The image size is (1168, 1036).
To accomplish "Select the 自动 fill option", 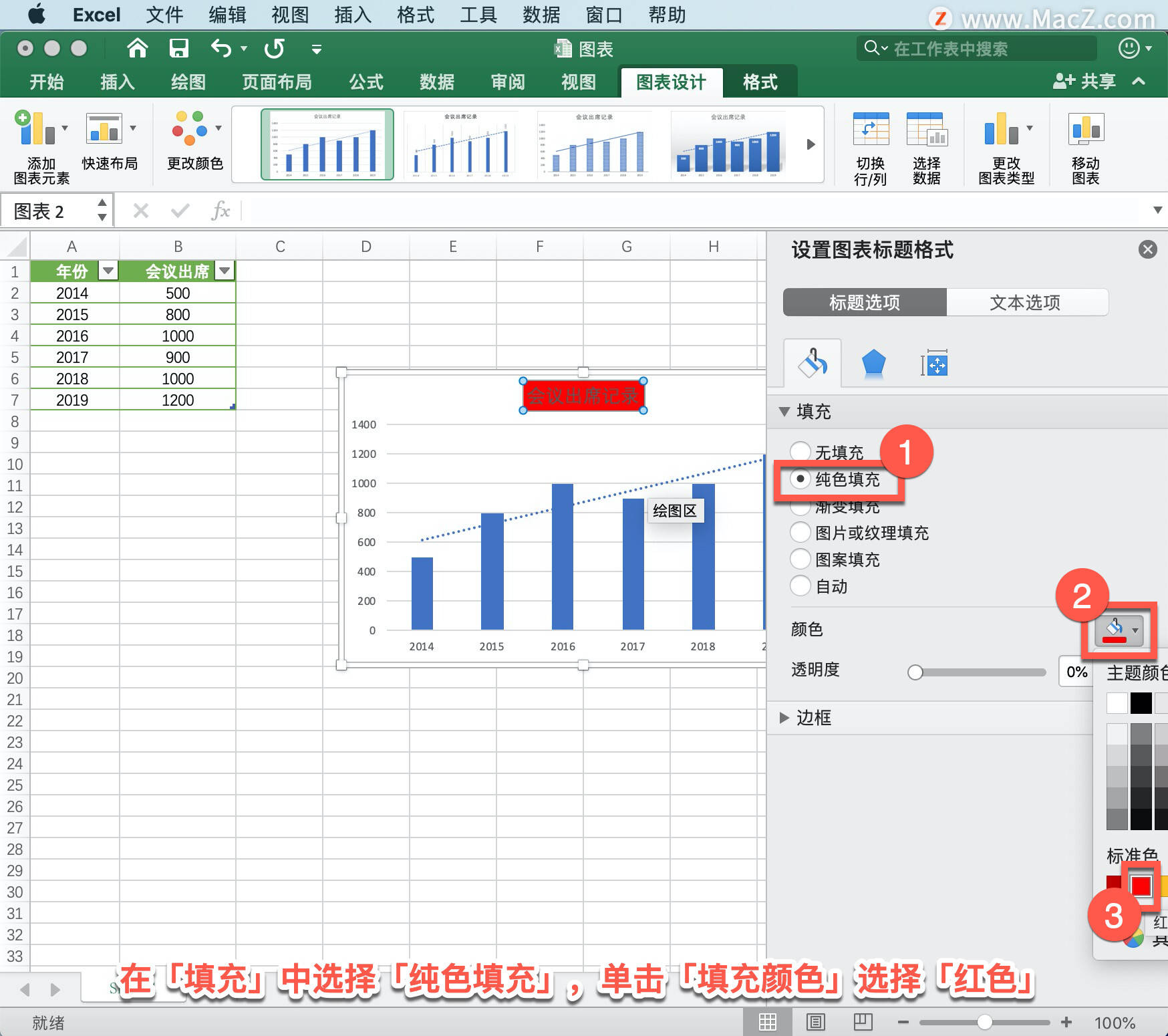I will (x=800, y=586).
